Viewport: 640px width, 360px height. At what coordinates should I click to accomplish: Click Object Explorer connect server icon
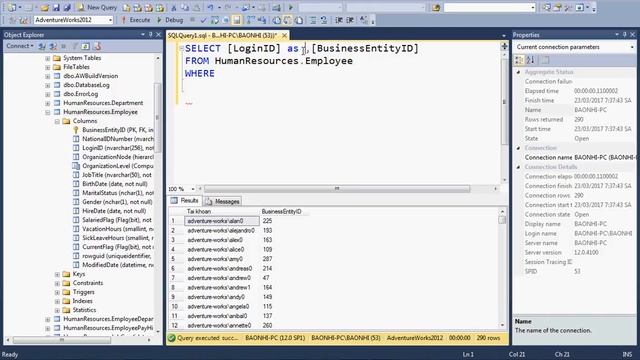(41, 46)
